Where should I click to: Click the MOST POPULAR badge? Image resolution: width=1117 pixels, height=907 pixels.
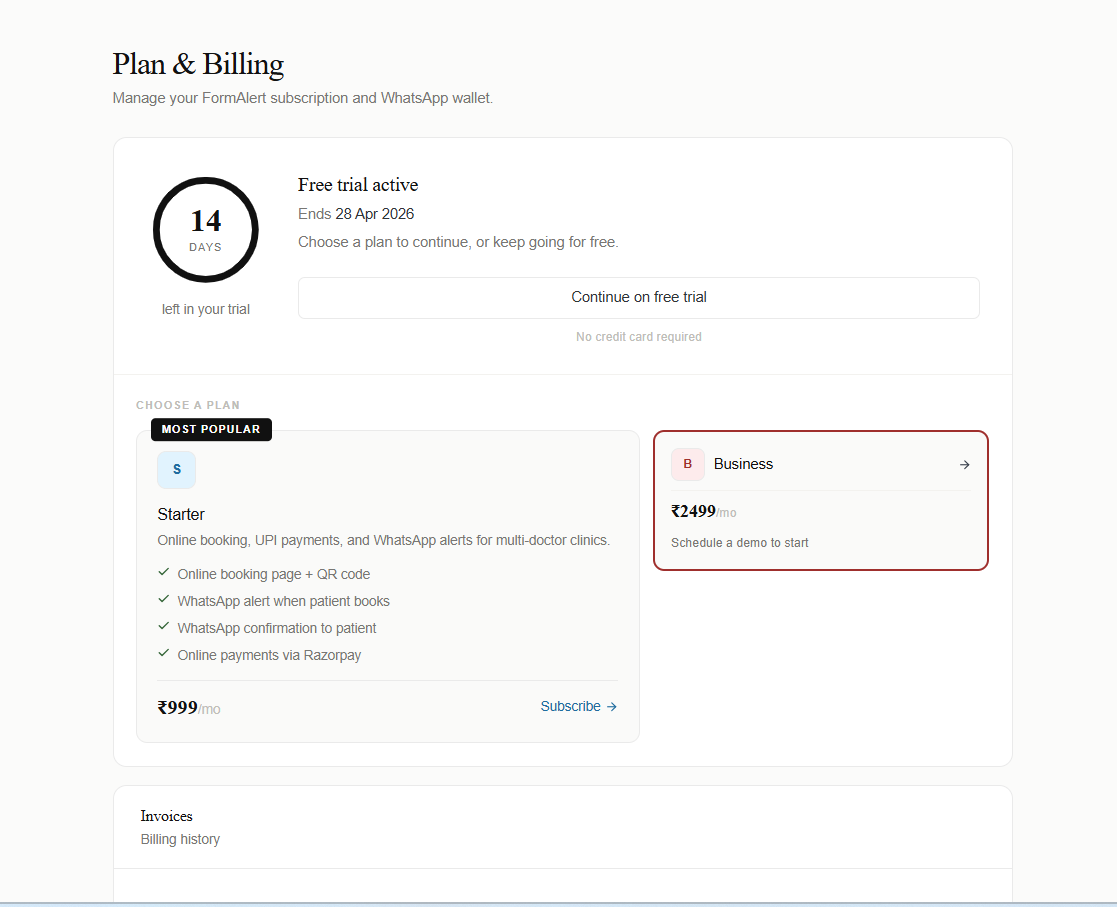click(x=211, y=429)
